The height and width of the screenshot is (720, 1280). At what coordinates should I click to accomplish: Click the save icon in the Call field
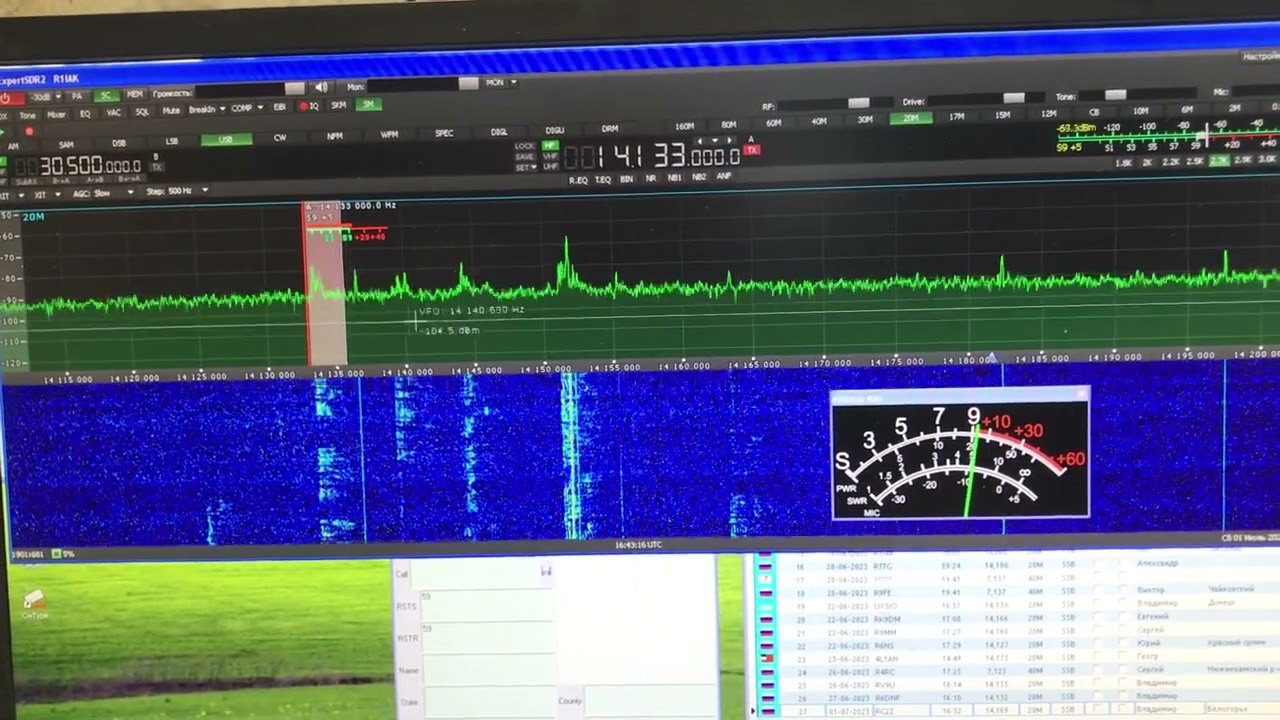[x=545, y=570]
